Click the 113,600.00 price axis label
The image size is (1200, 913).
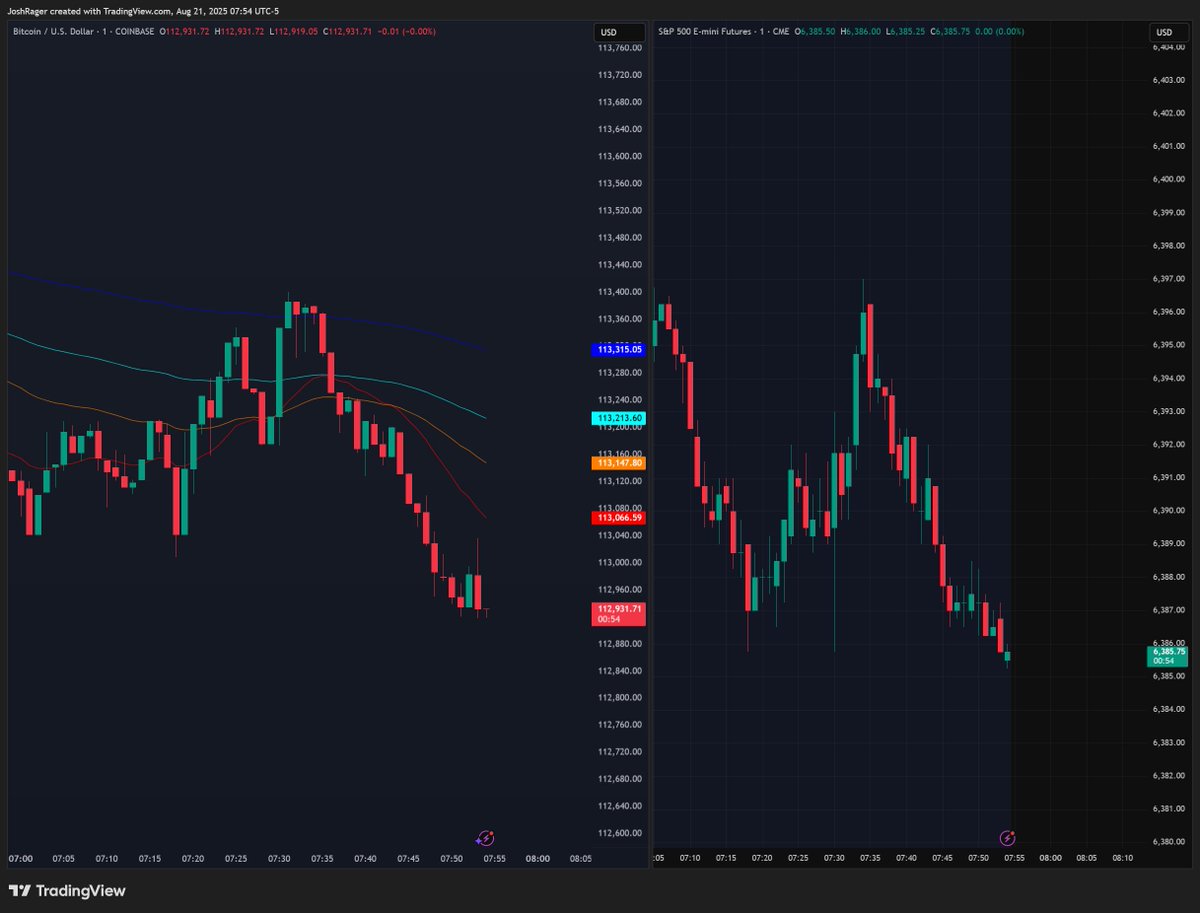620,156
